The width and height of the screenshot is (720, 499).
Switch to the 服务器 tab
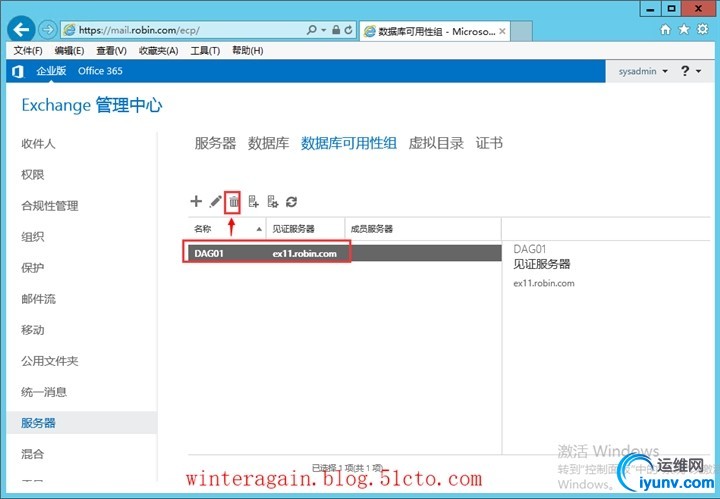coord(215,143)
